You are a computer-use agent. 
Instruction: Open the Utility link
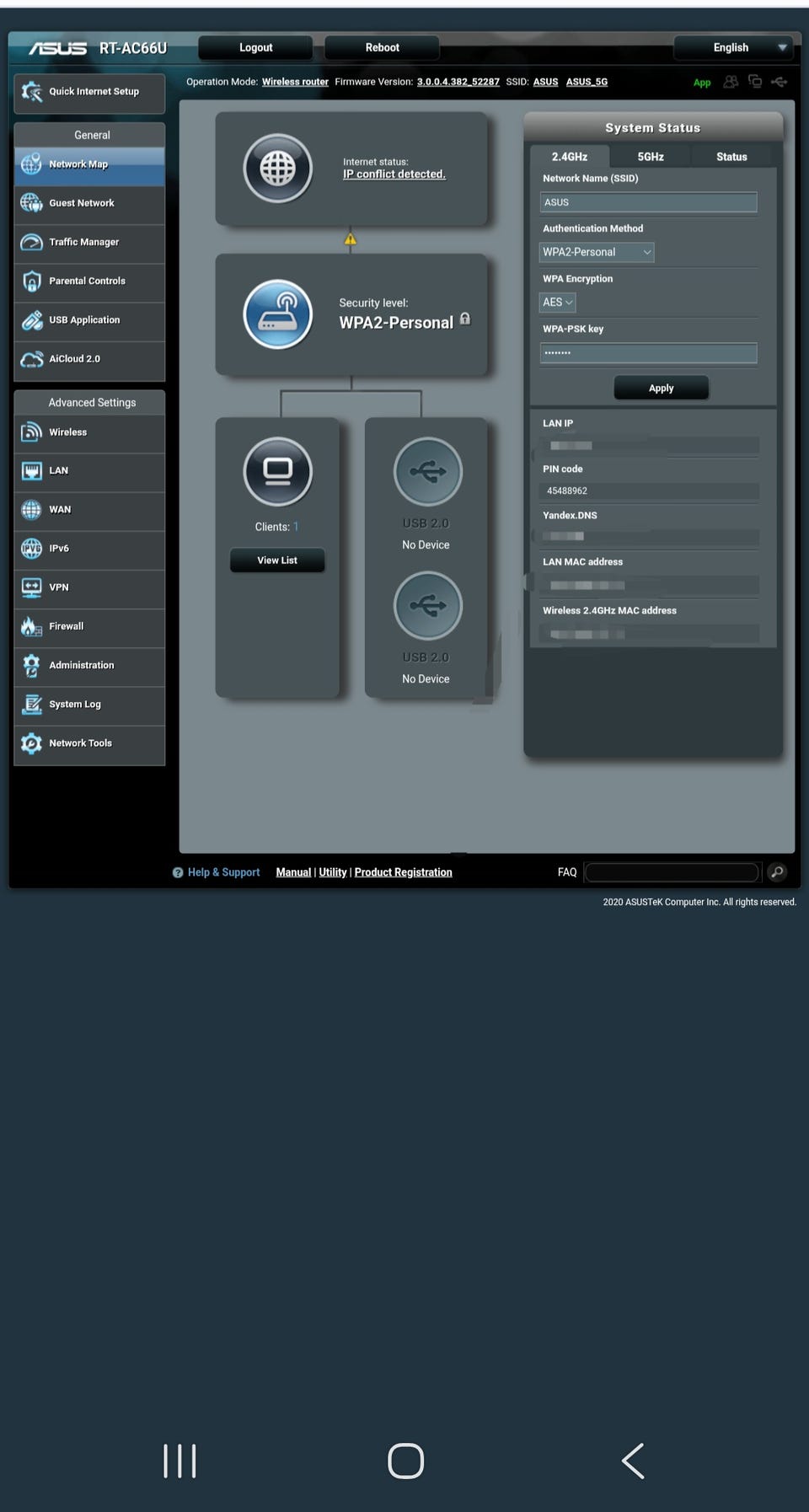pyautogui.click(x=333, y=872)
